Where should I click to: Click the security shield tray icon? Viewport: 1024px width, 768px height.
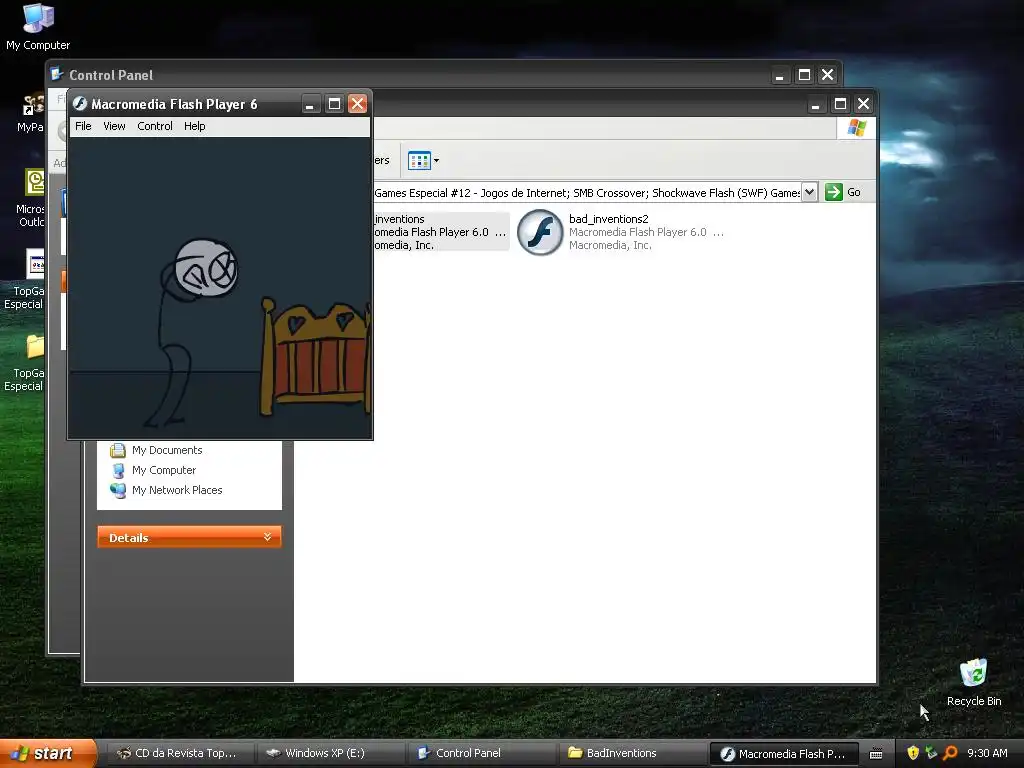point(913,753)
